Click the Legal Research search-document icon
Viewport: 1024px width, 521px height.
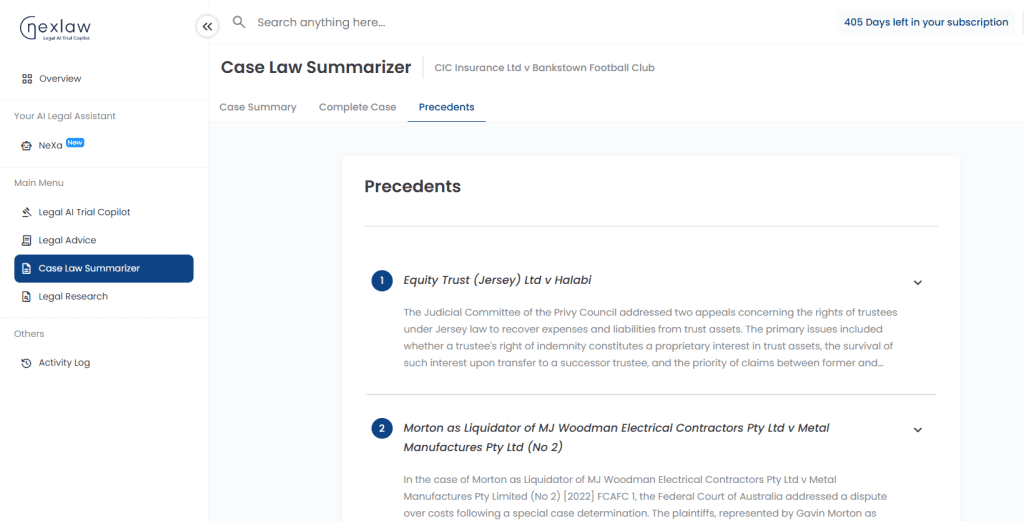pyautogui.click(x=27, y=296)
